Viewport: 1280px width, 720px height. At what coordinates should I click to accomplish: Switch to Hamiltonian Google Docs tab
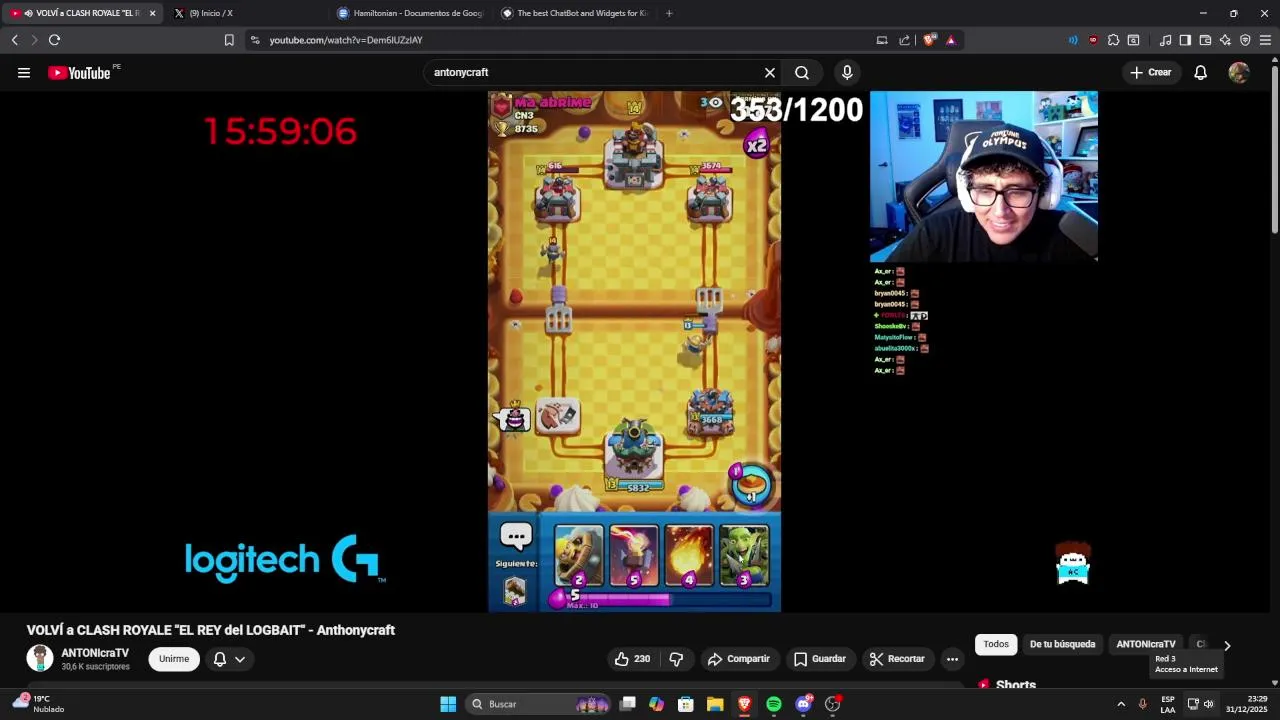click(412, 13)
